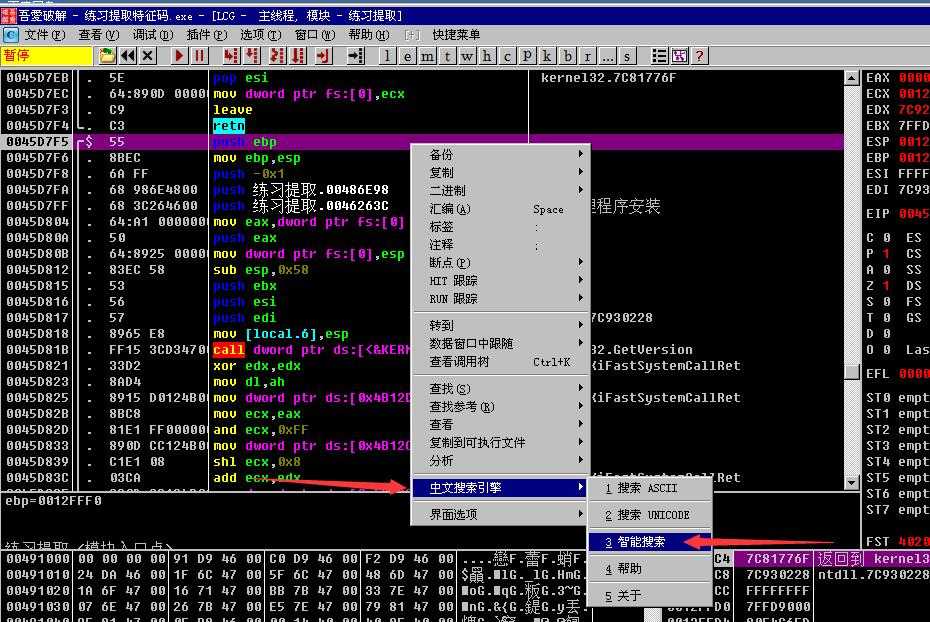Screen dimensions: 930x622
Task: Expand the RUN 跟踪 submenu
Action: tap(501, 298)
